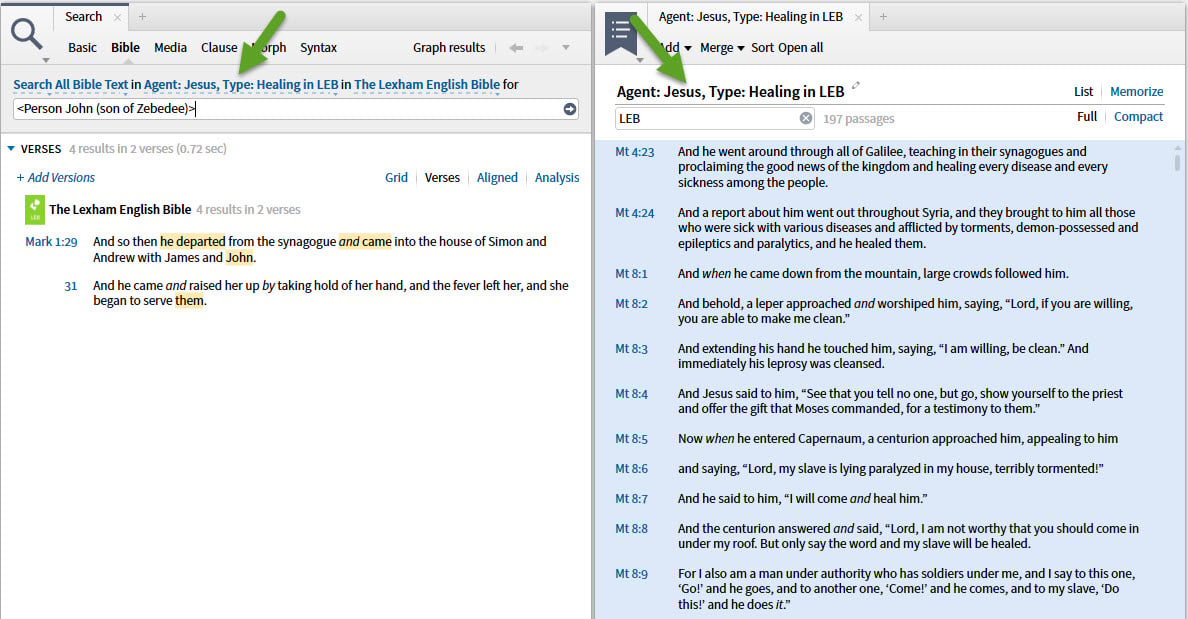This screenshot has width=1188, height=619.
Task: Change the Search All Bible Text range link
Action: click(70, 85)
